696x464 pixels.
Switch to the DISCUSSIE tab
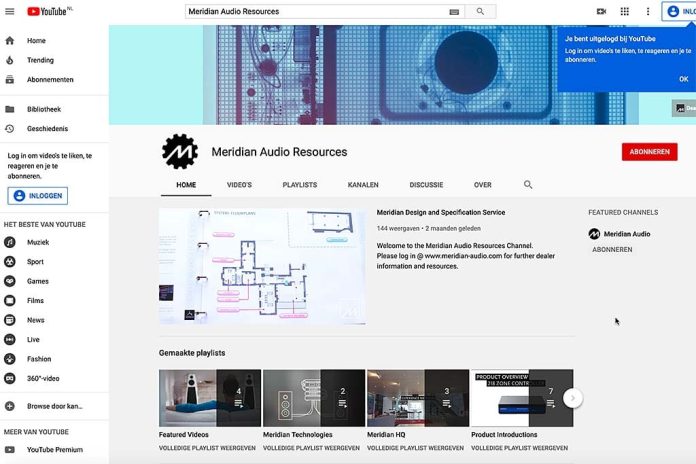pos(426,185)
